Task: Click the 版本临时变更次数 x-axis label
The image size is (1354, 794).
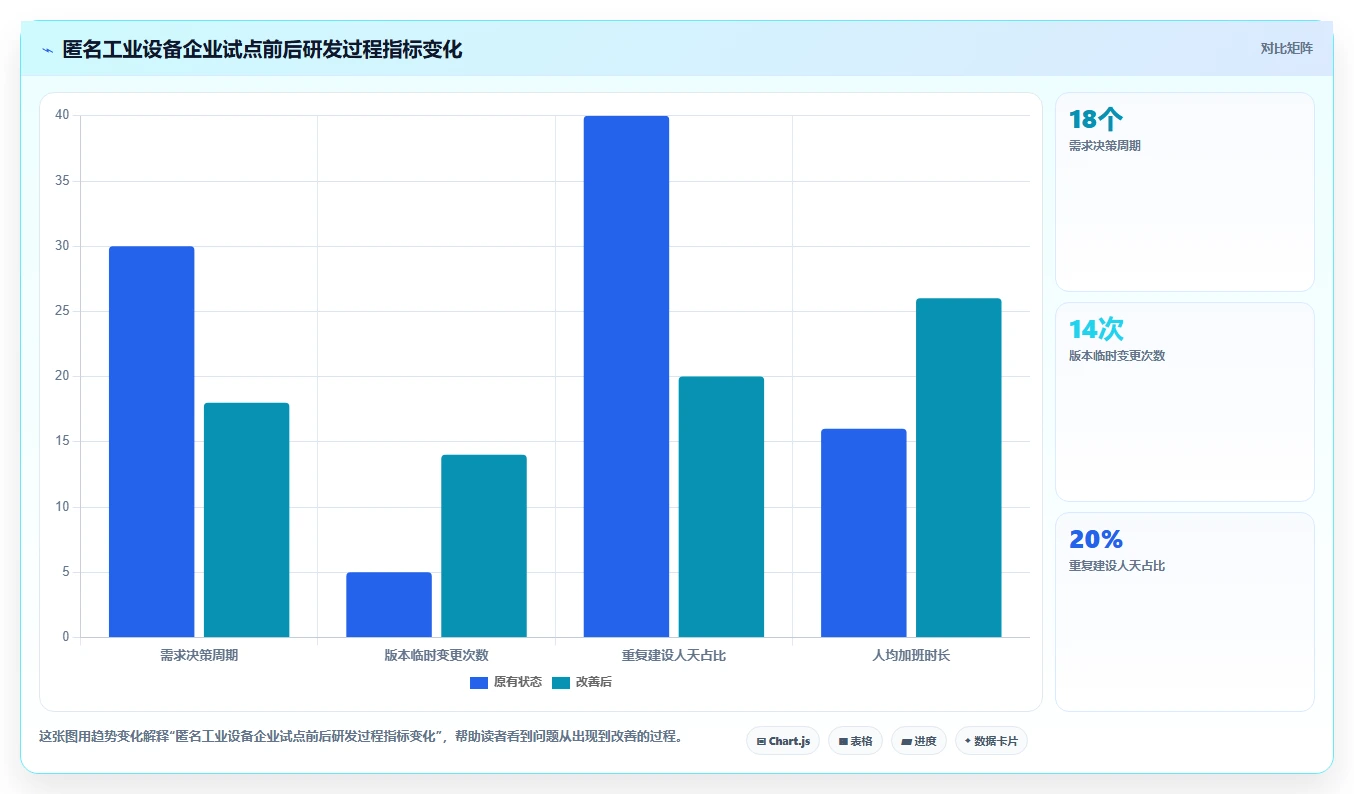Action: click(436, 656)
